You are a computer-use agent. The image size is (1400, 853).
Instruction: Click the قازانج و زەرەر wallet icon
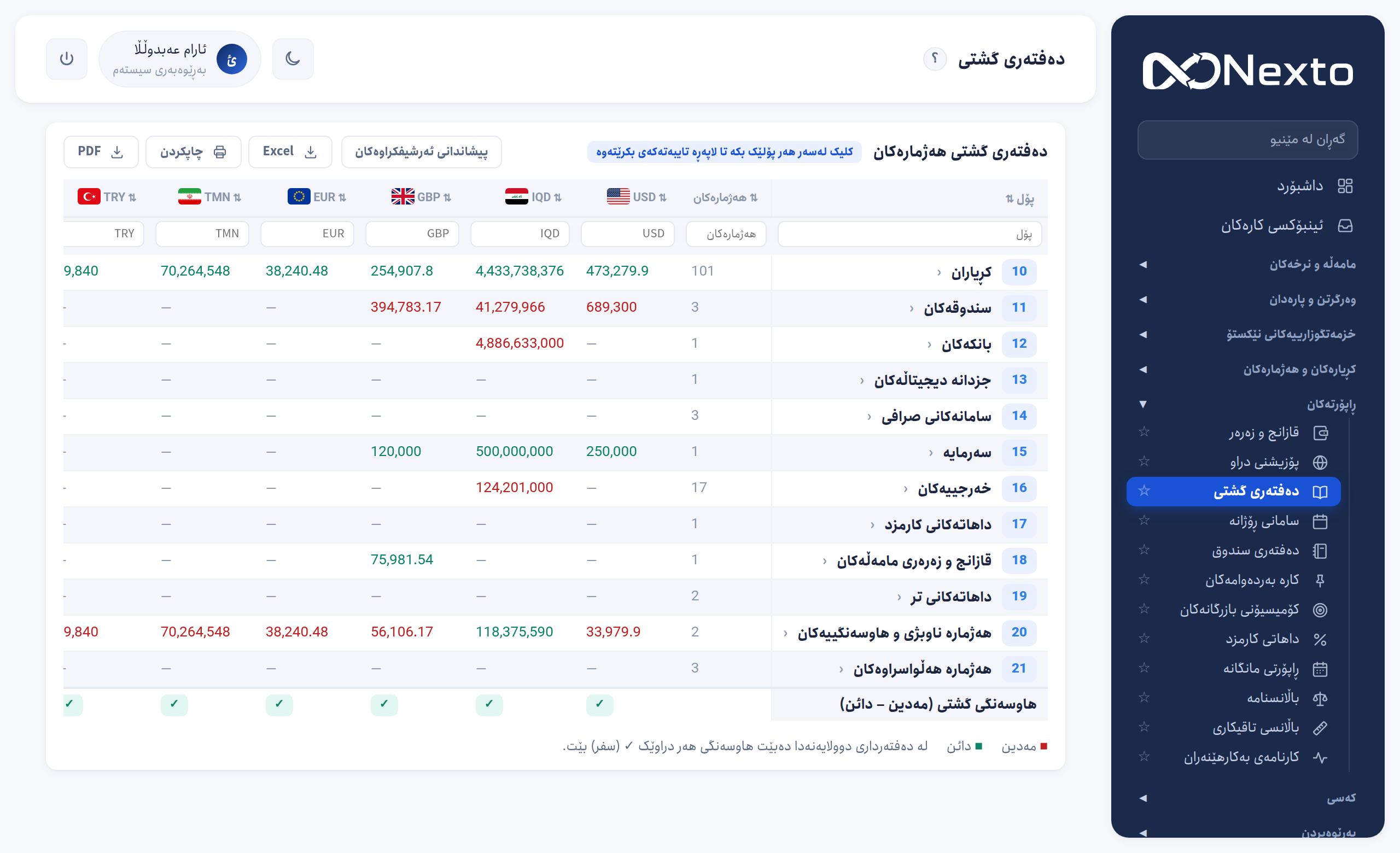(x=1320, y=433)
